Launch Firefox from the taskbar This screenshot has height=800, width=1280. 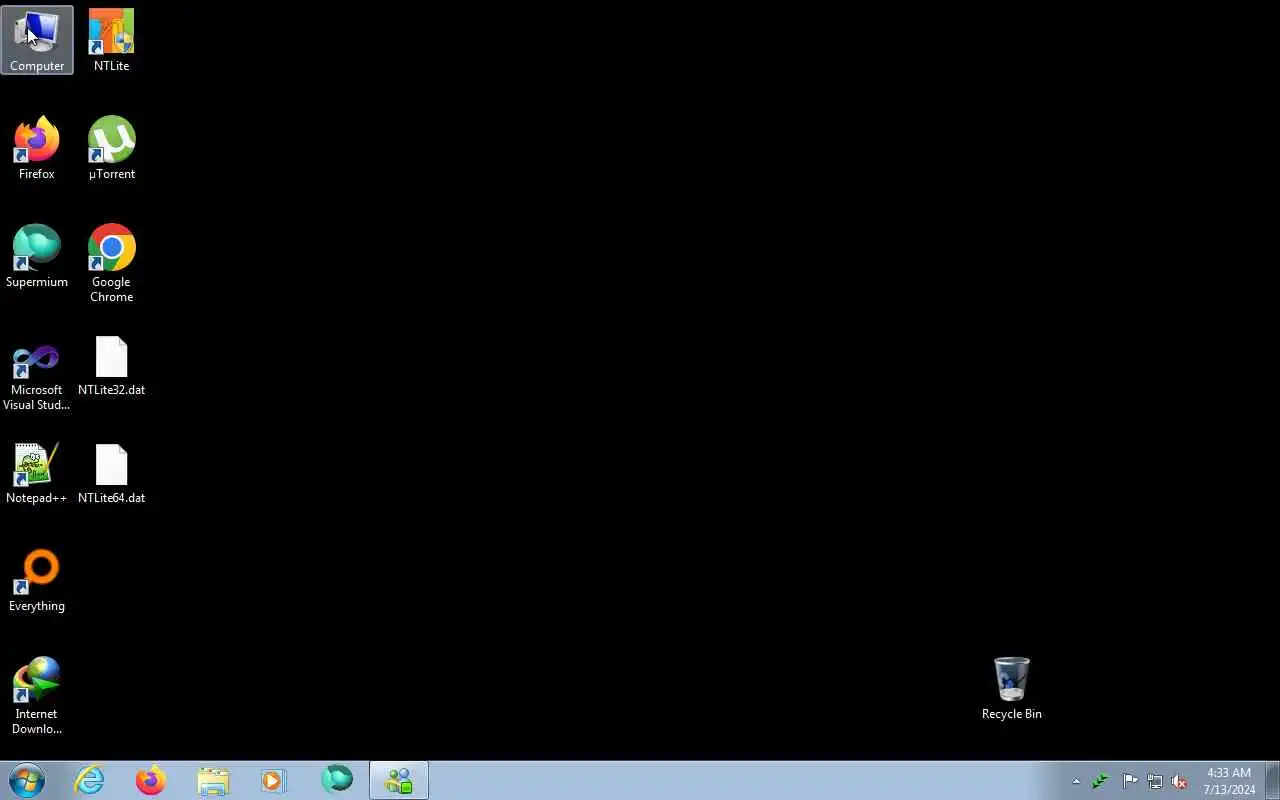point(151,780)
